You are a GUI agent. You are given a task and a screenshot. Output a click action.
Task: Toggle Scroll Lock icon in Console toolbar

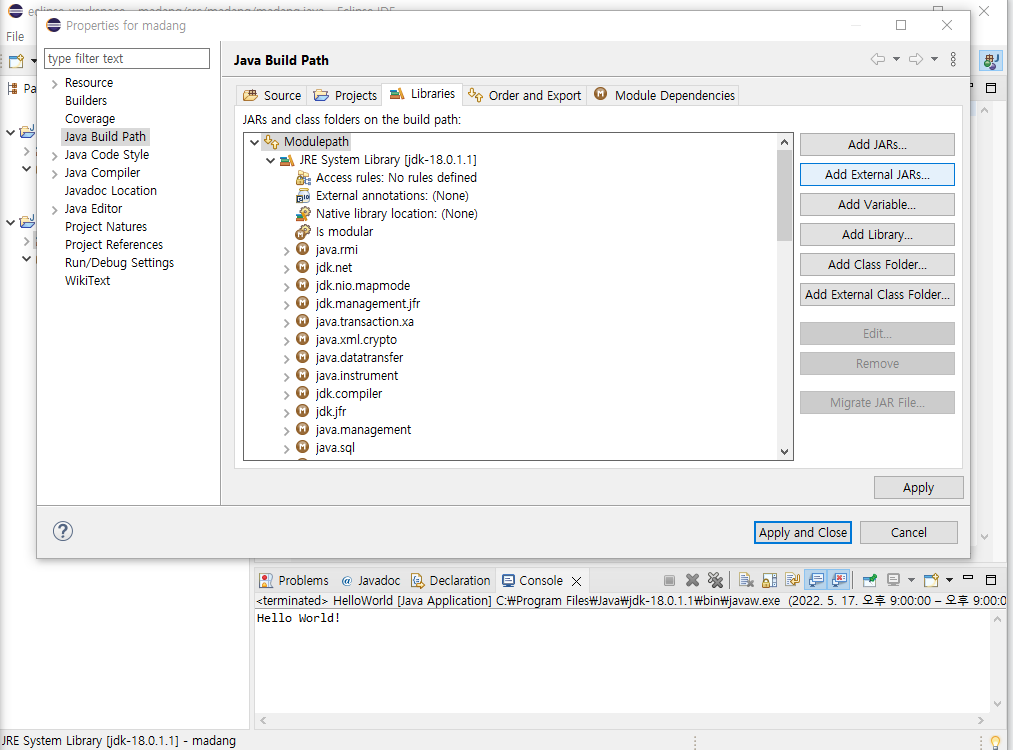[769, 580]
